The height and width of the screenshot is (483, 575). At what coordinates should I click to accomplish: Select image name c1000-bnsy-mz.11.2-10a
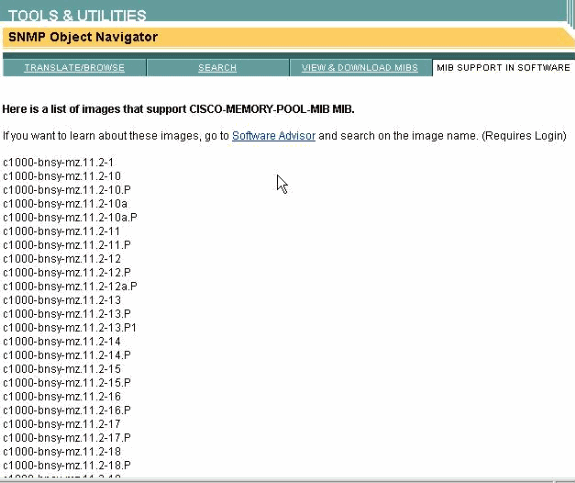coord(65,204)
